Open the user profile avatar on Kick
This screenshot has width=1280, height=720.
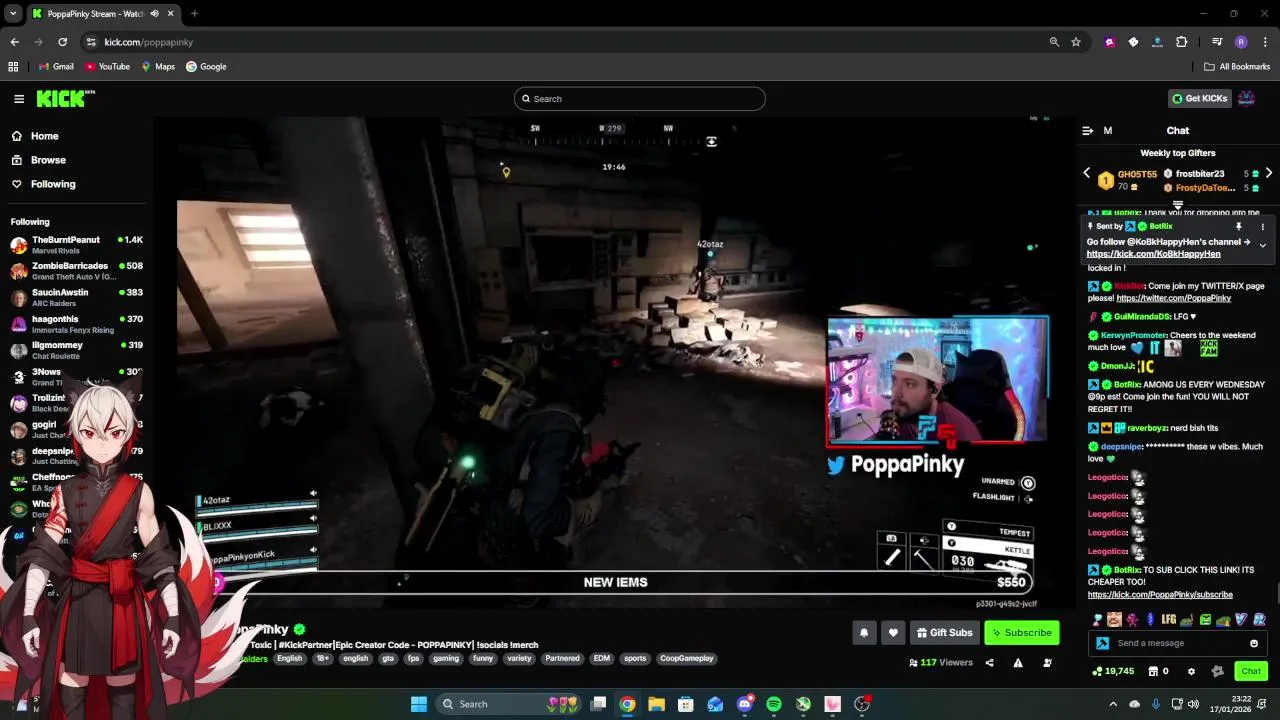point(1246,98)
